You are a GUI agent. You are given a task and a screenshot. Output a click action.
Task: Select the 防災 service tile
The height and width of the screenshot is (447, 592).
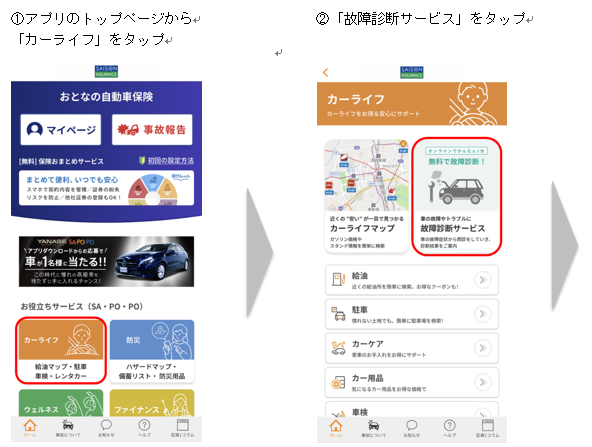(x=152, y=351)
